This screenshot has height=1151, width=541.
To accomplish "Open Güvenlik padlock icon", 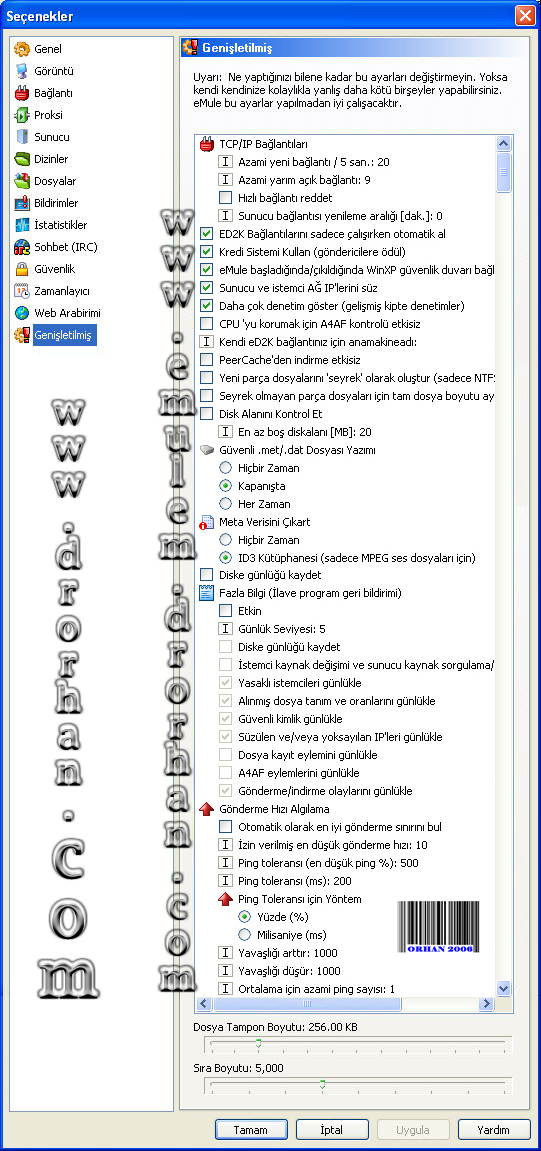I will coord(22,269).
